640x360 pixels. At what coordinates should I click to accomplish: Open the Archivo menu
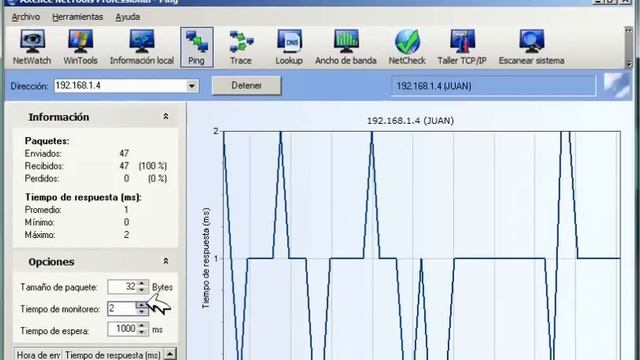coord(26,17)
